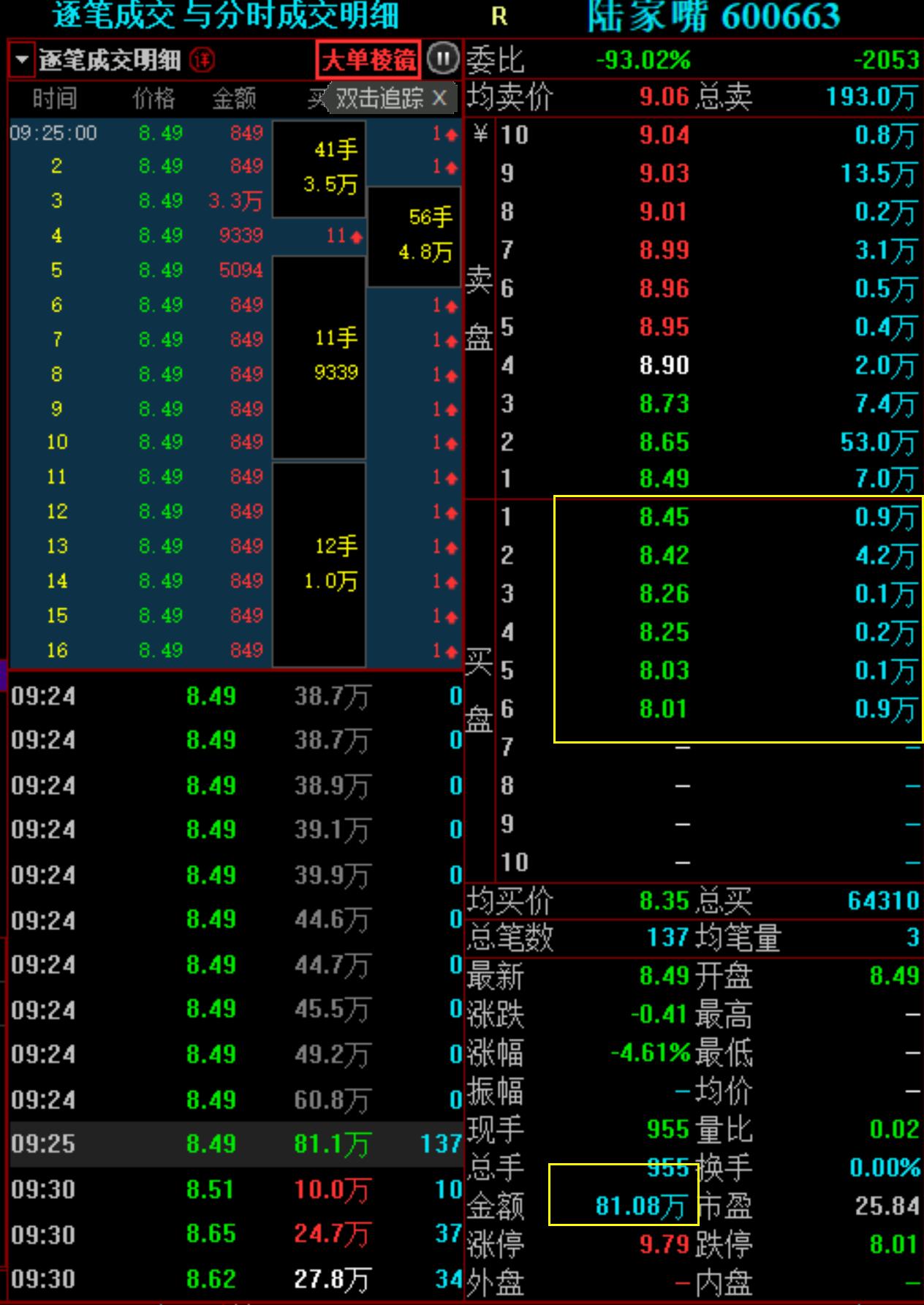
Task: Click the red diamond marker on the 09:25:00 row
Action: [x=450, y=135]
